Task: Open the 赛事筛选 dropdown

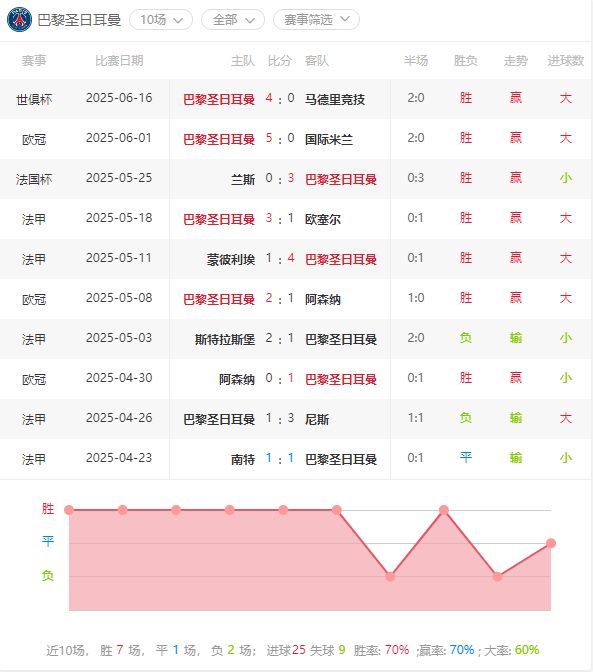Action: point(316,20)
